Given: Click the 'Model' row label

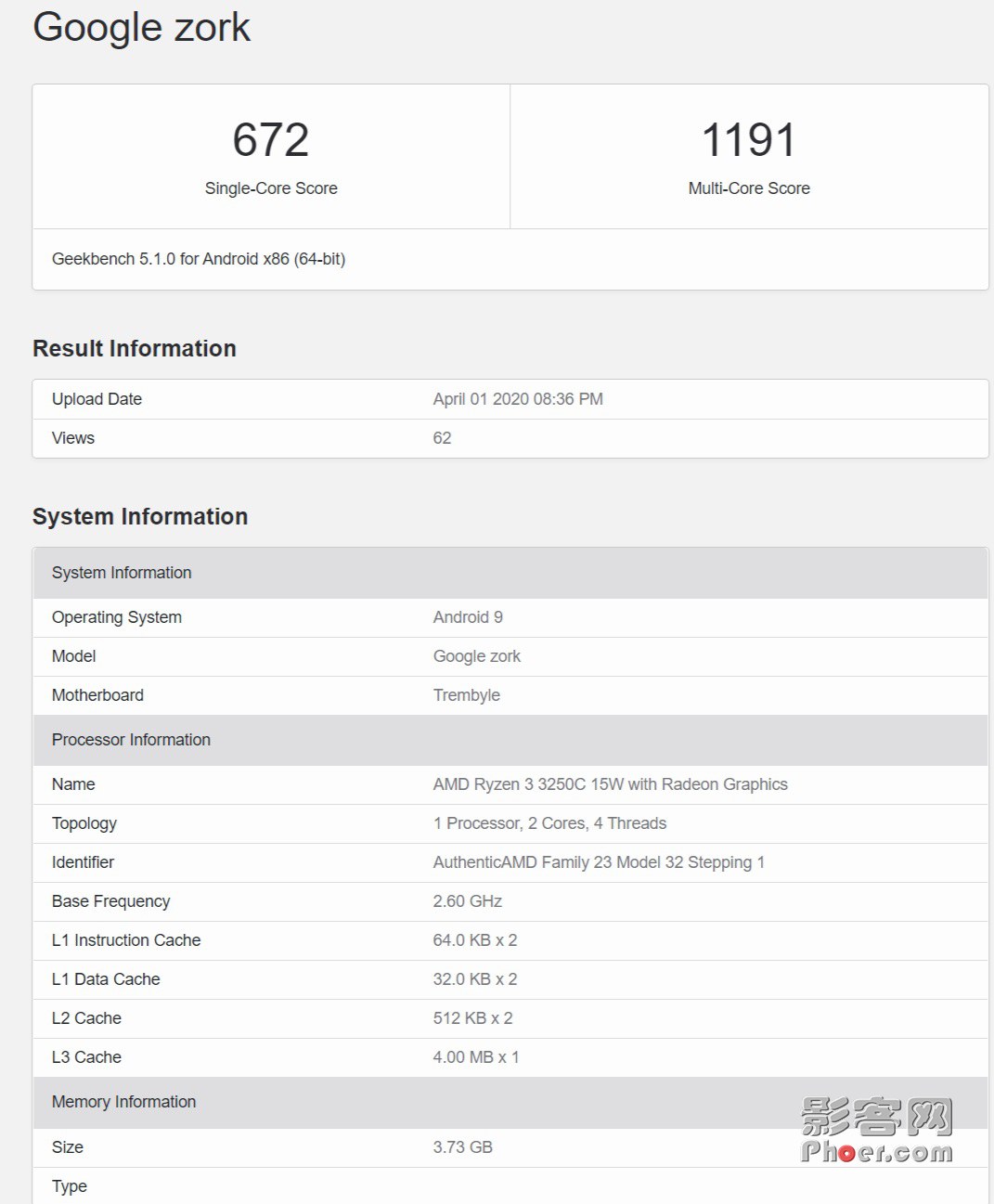Looking at the screenshot, I should (x=73, y=656).
